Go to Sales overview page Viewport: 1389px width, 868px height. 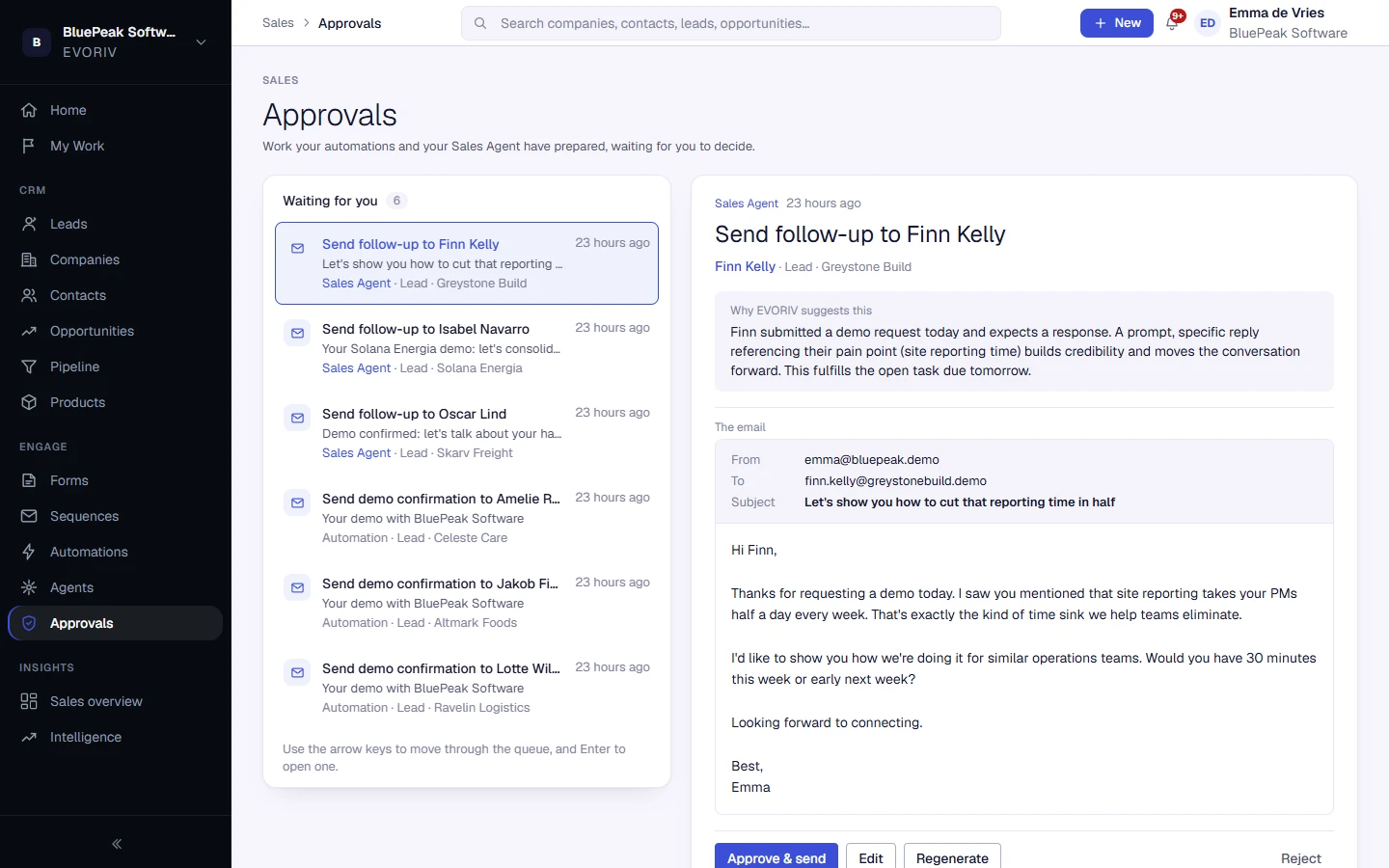(116, 701)
